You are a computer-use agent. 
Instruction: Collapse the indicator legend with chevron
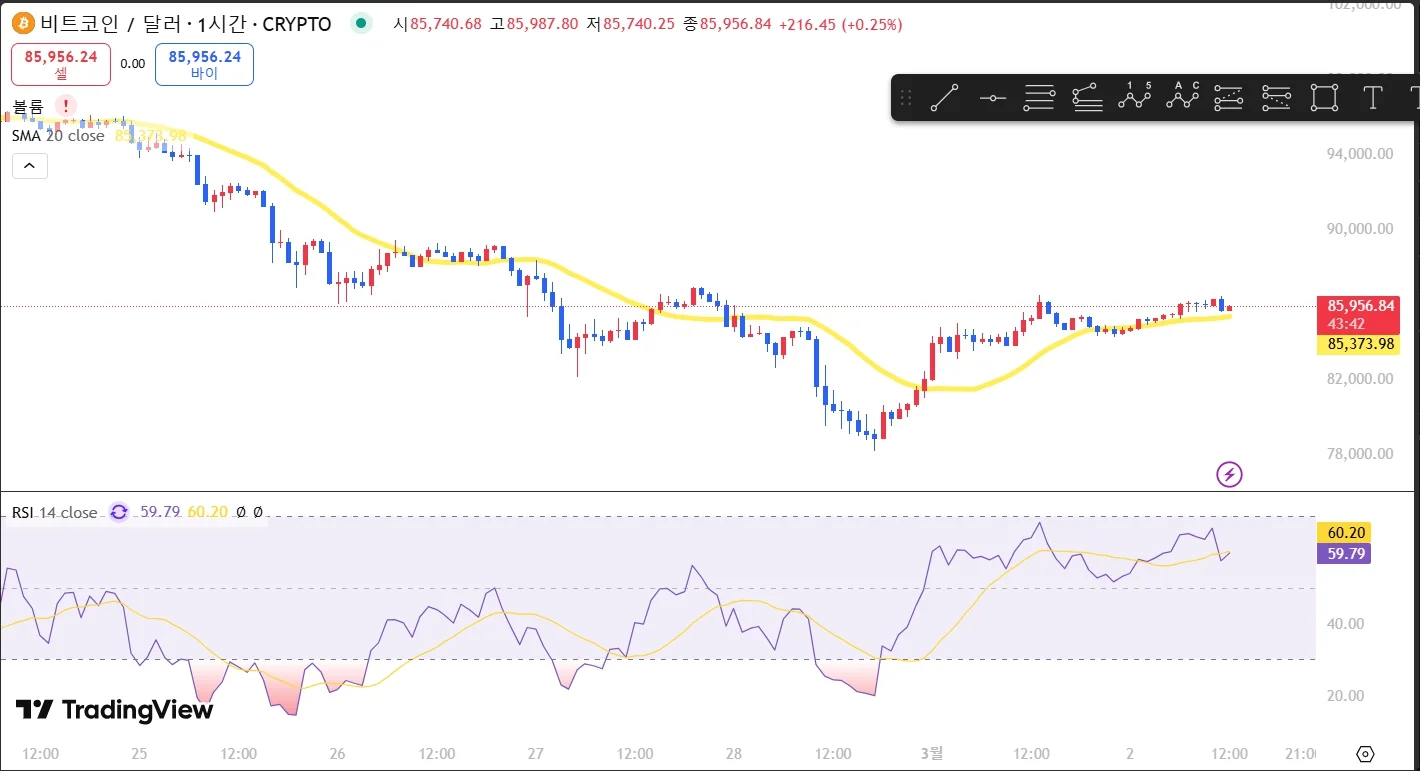(29, 165)
